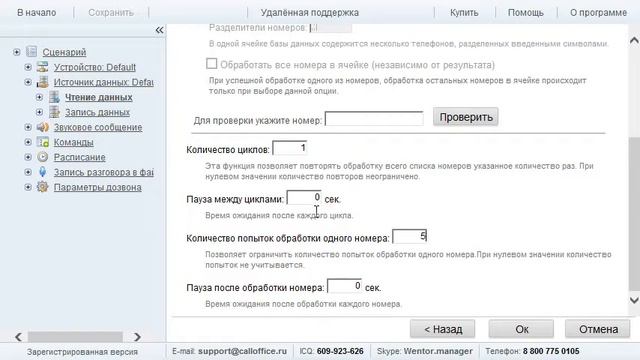Focus the Для проверки укажите номер field
The image size is (640, 360).
tap(374, 118)
